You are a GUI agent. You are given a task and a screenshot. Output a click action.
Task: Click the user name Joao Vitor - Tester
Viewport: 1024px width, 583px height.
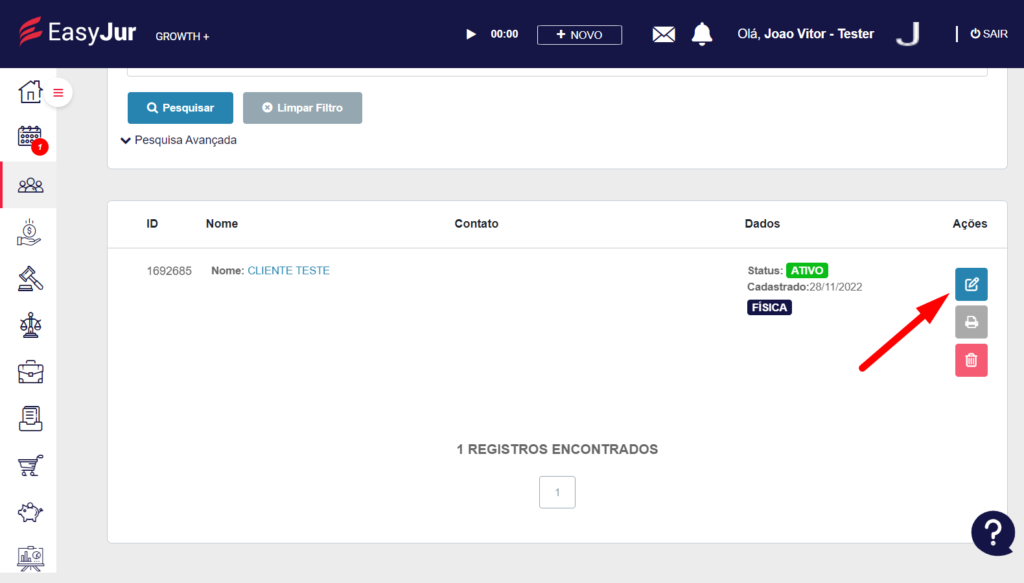click(819, 34)
